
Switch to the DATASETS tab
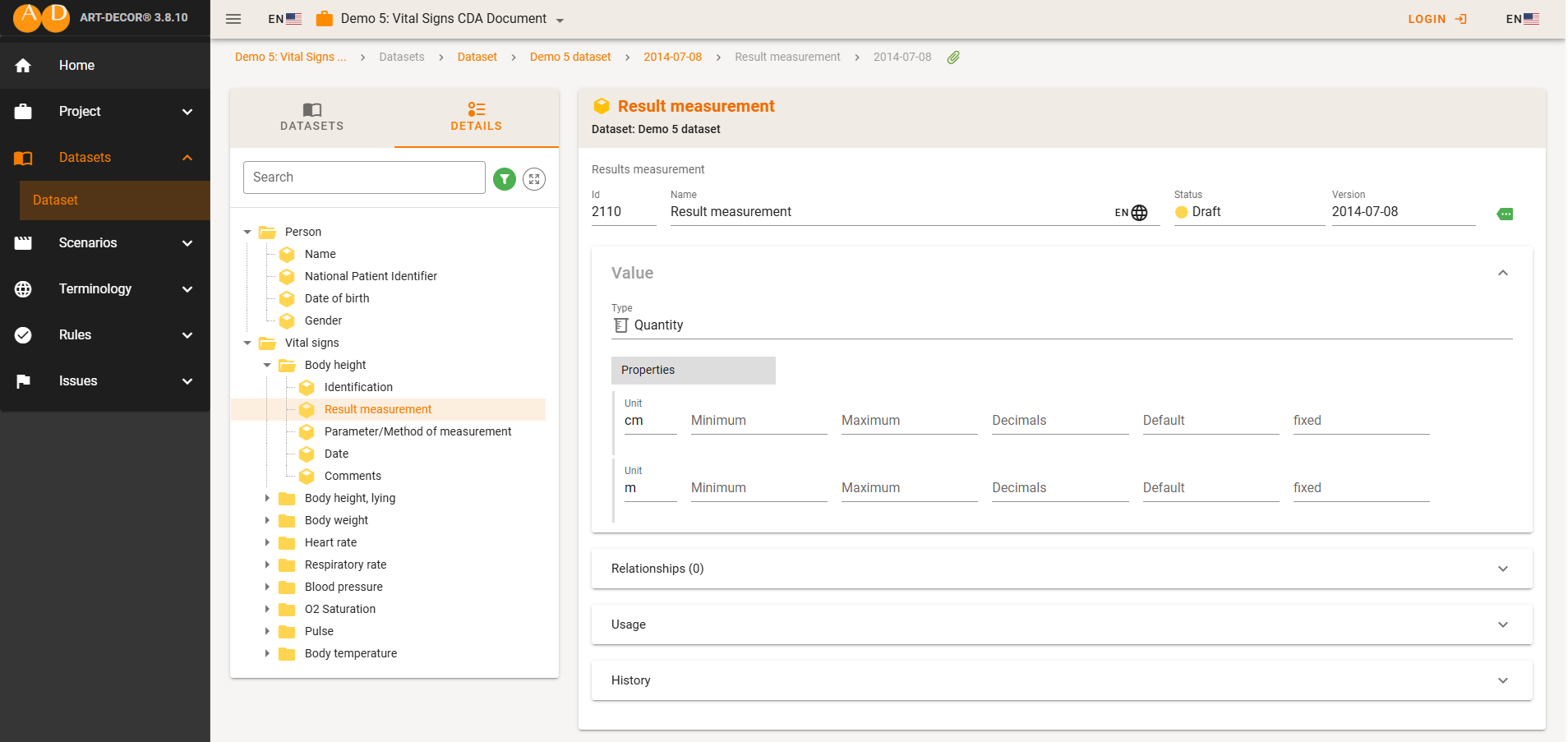click(312, 118)
